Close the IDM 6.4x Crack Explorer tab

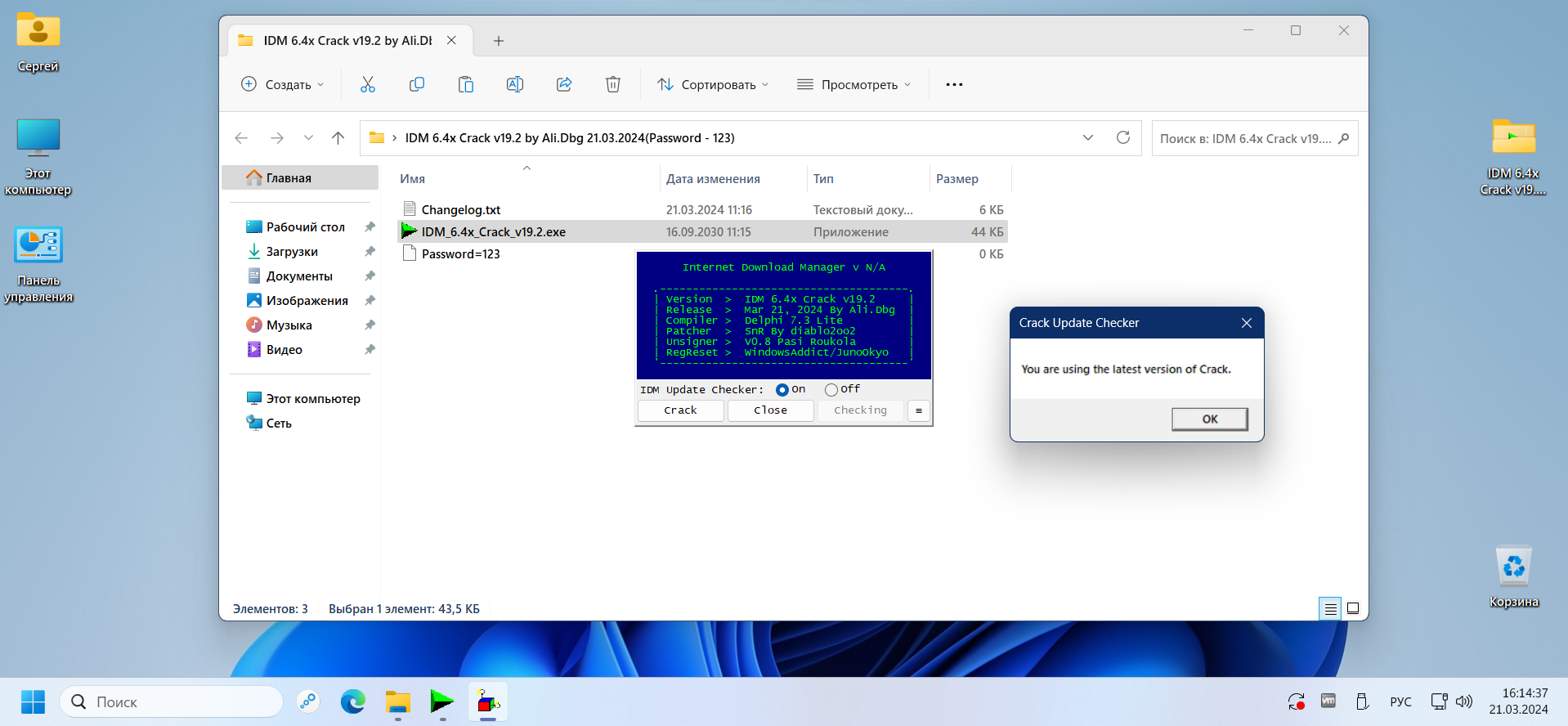(451, 40)
